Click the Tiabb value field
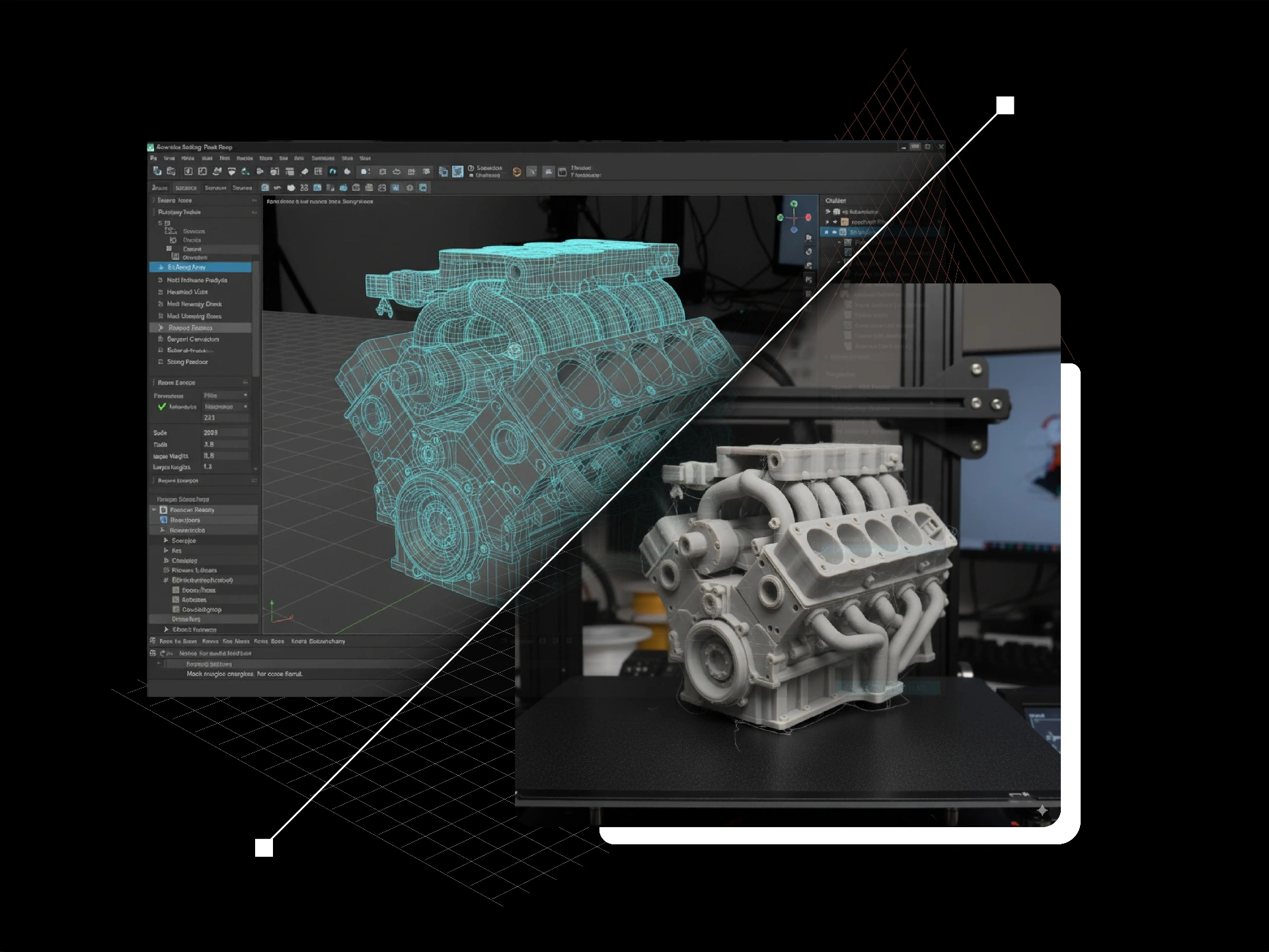This screenshot has height=952, width=1269. click(225, 445)
